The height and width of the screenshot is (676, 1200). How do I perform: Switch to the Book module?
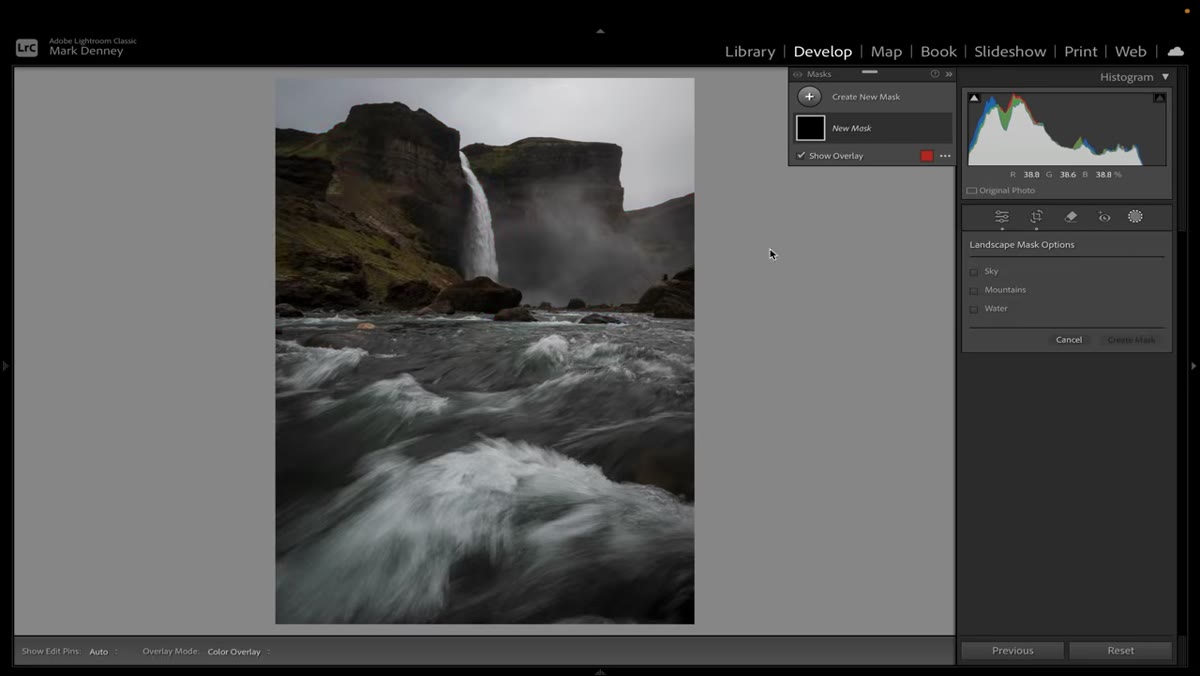pyautogui.click(x=938, y=52)
